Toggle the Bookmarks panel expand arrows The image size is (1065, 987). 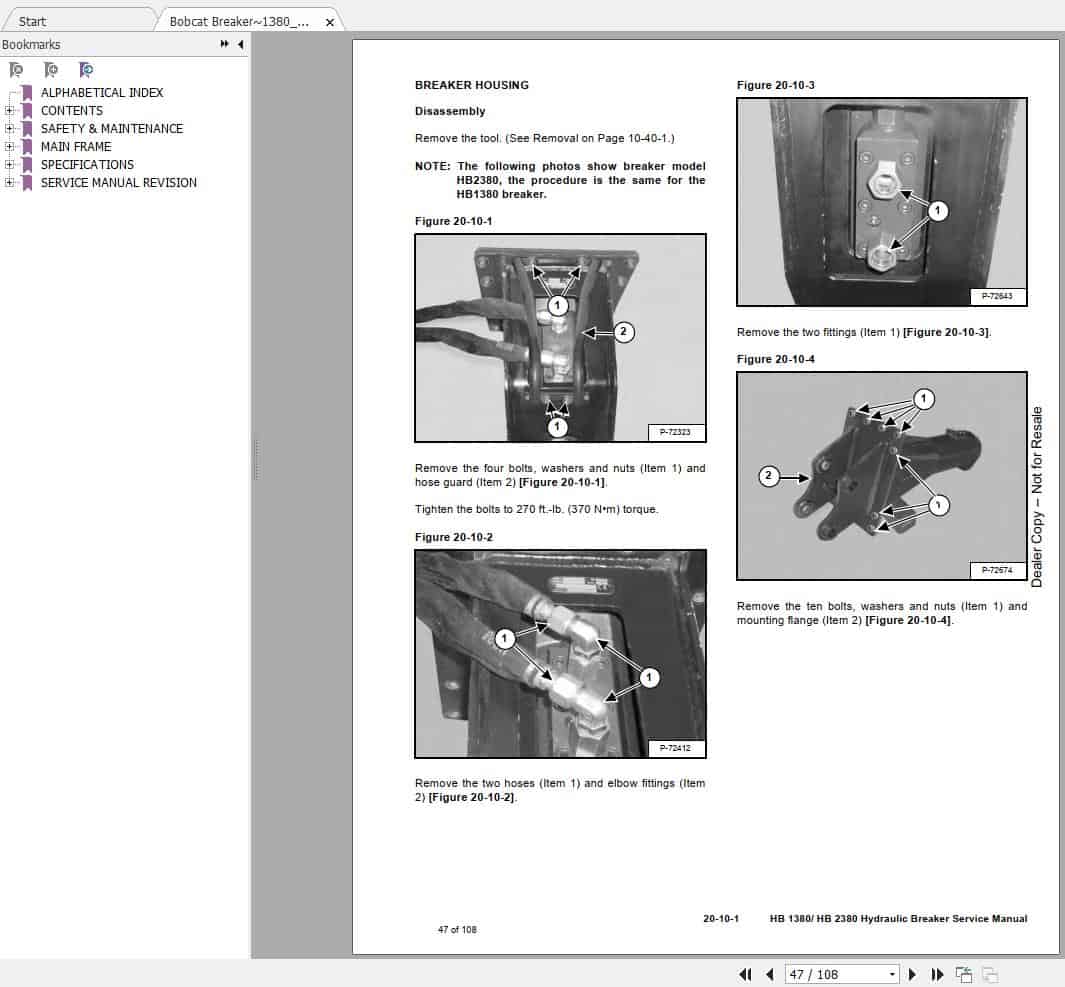point(224,44)
